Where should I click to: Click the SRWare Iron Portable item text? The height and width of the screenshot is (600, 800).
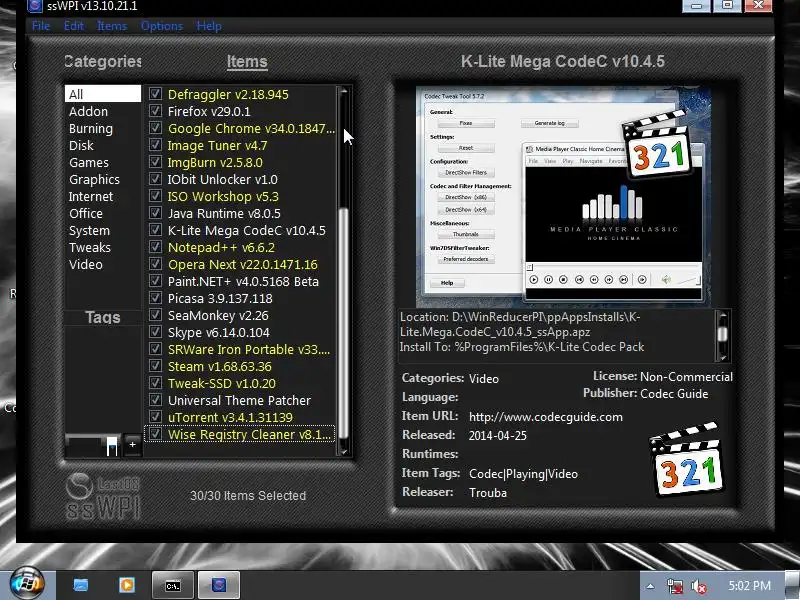(248, 349)
